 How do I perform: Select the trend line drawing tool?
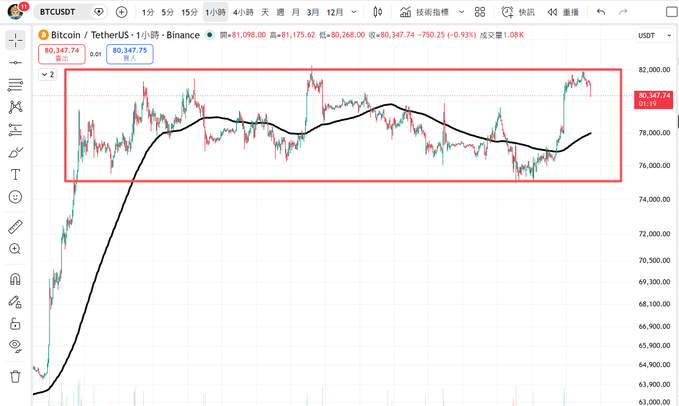[x=16, y=63]
